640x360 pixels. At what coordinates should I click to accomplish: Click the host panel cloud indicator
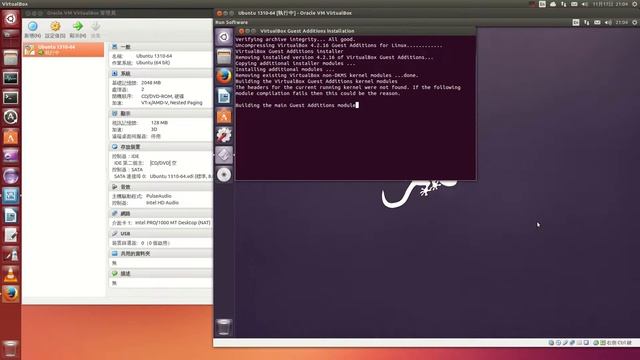pyautogui.click(x=553, y=4)
